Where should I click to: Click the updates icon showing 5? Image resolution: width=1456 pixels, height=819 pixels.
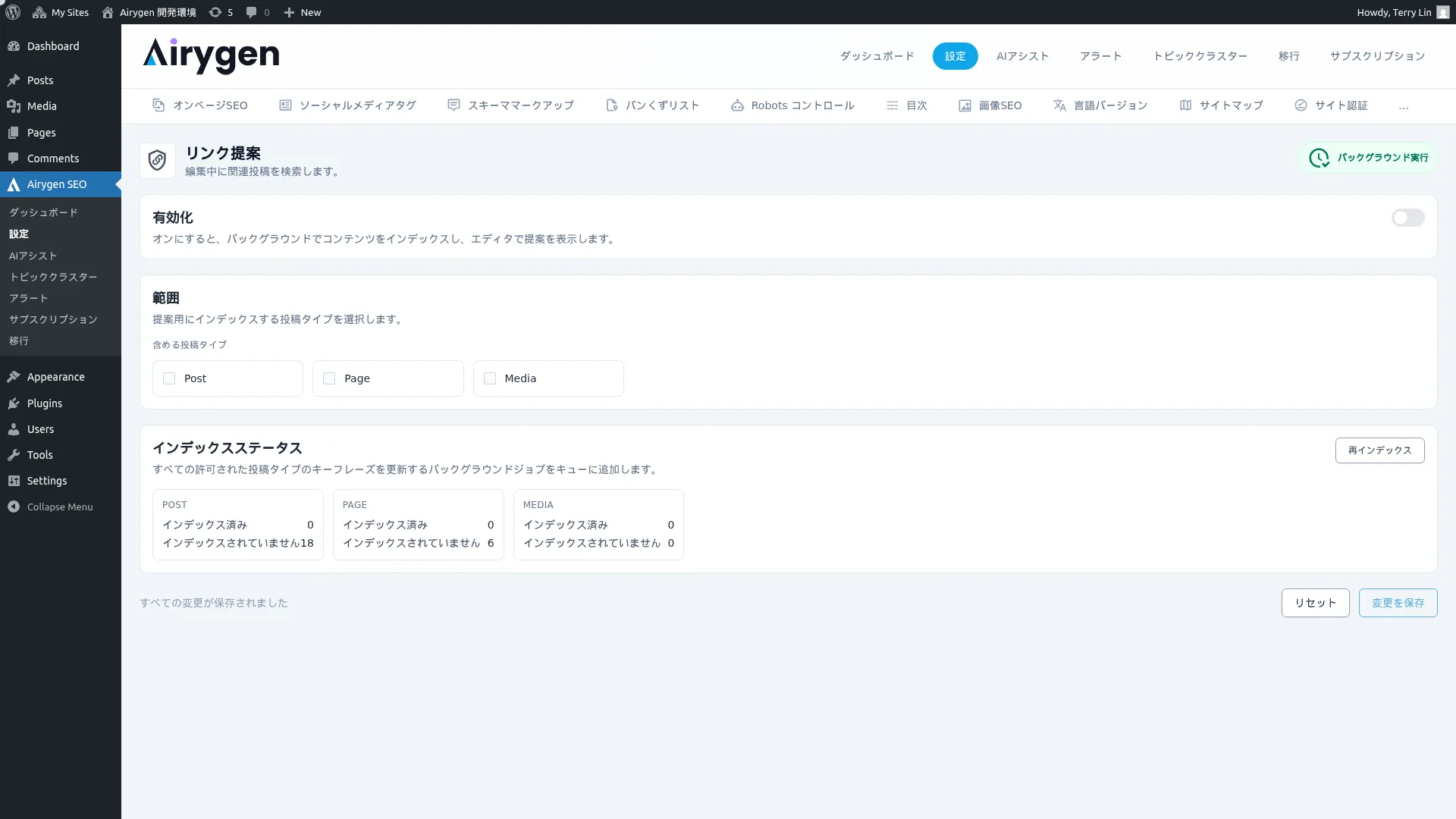[x=221, y=12]
